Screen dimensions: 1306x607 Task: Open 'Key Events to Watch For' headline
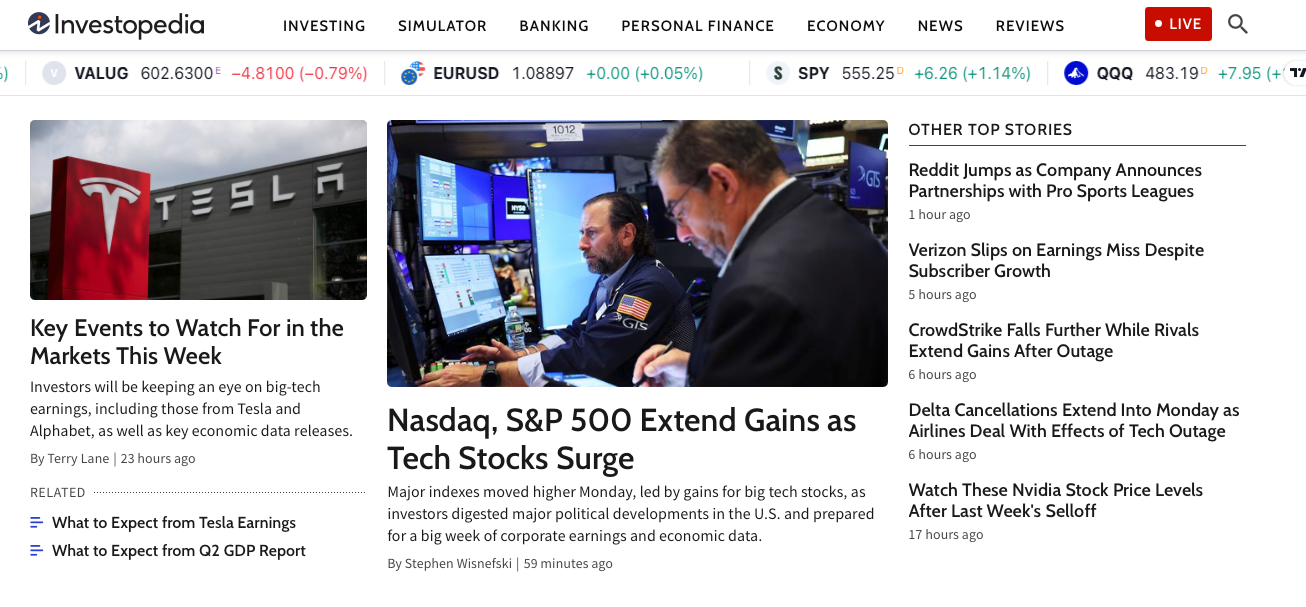(x=186, y=341)
